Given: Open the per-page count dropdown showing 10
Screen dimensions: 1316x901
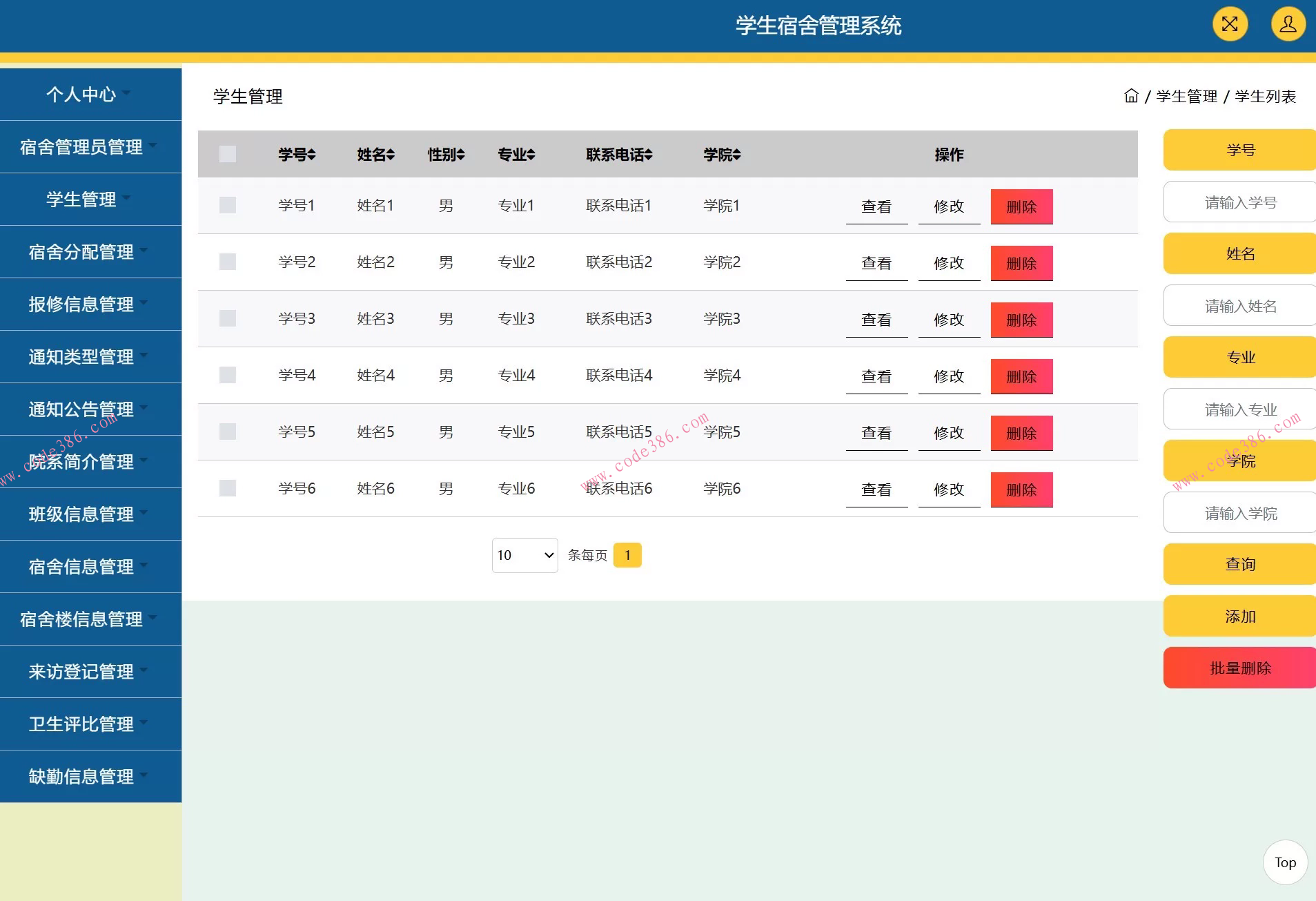Looking at the screenshot, I should coord(524,554).
